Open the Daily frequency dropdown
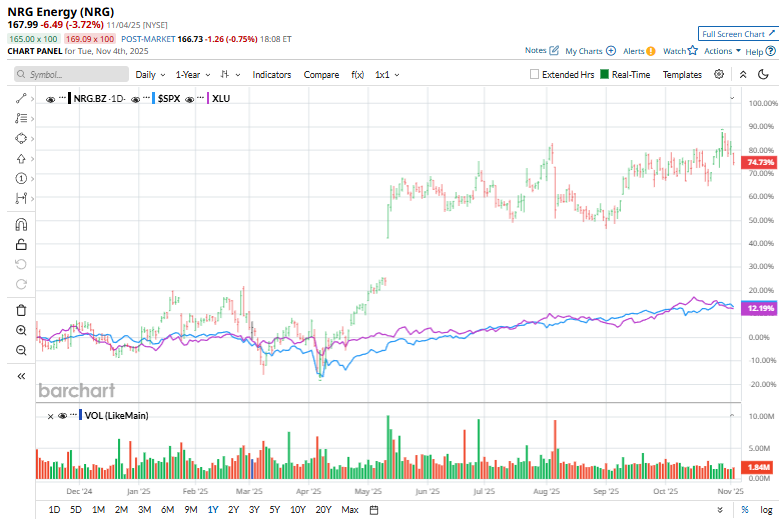Screen dimensions: 782x527 coord(150,74)
